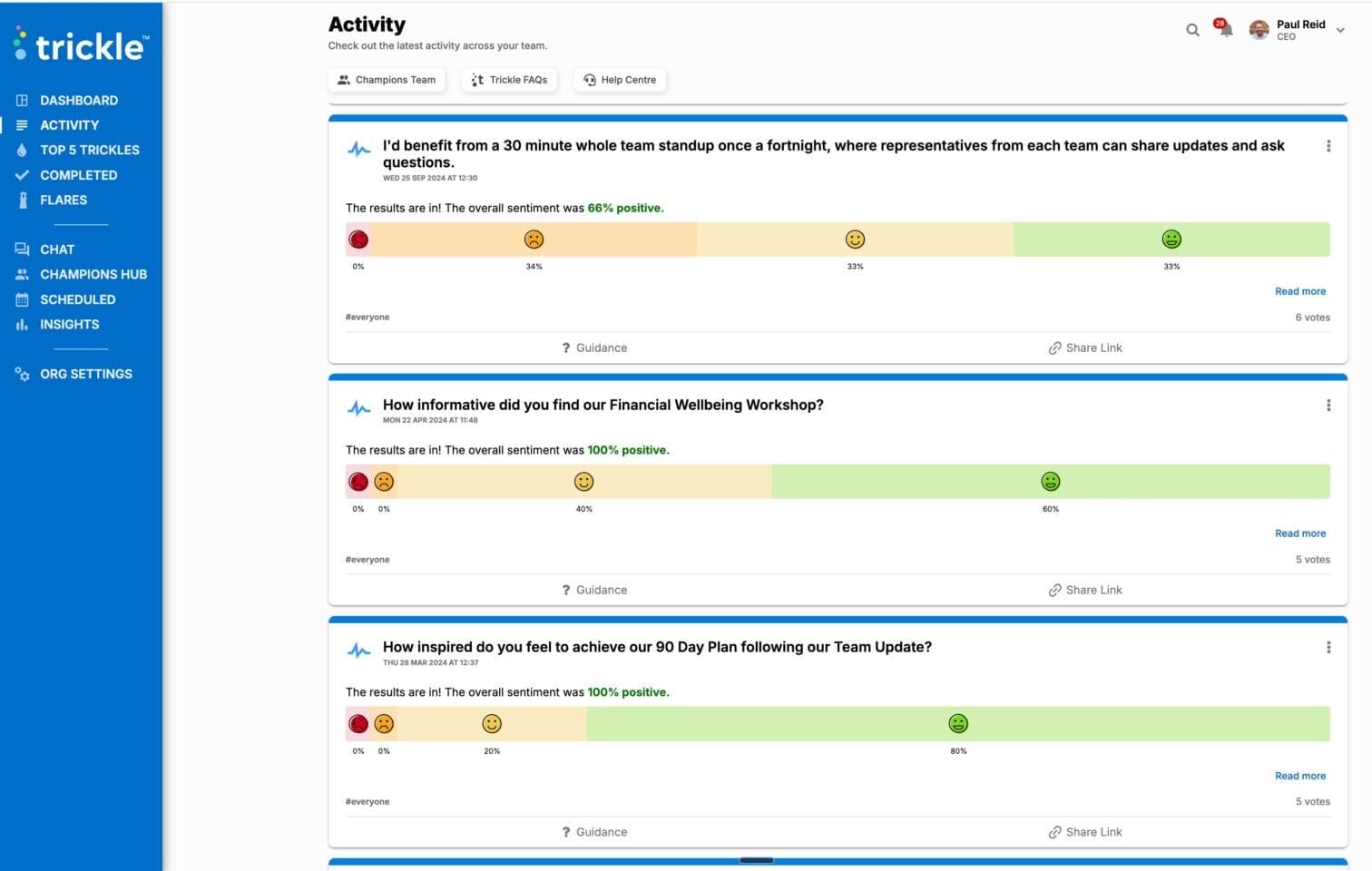Click the yellow smiley on 90 Day Plan poll
This screenshot has height=871, width=1372.
(x=492, y=724)
